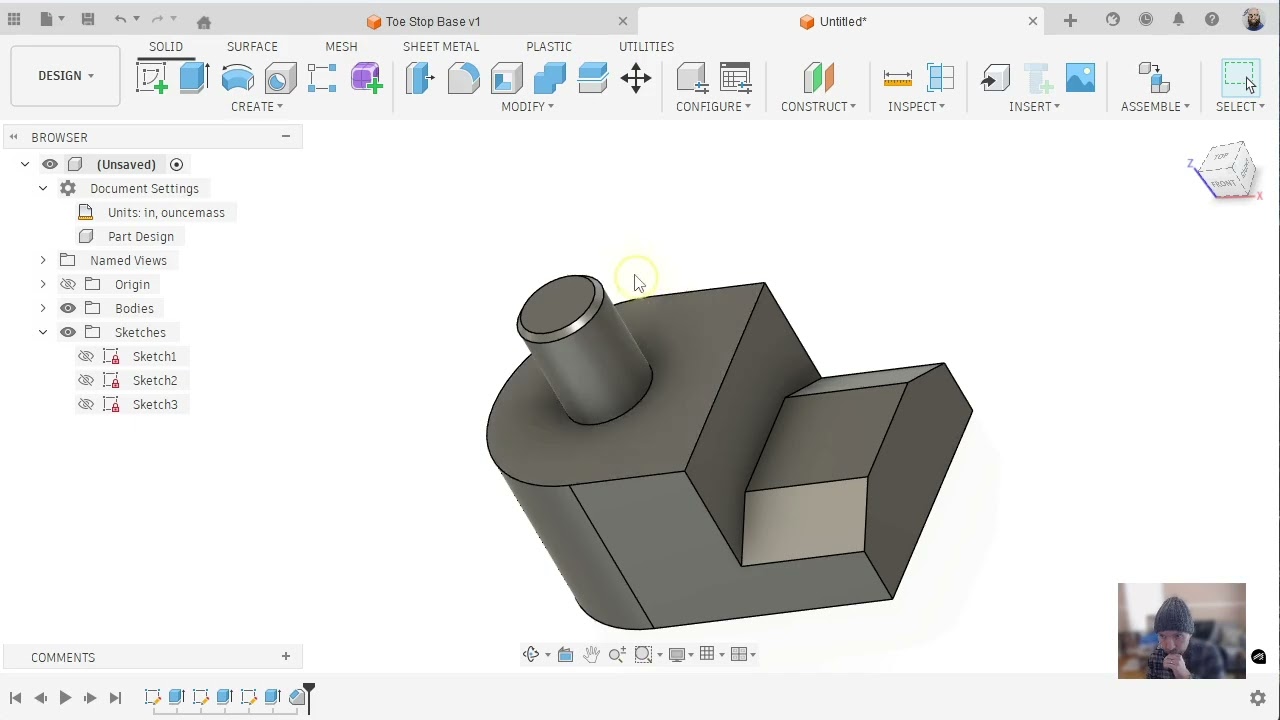
Task: Click the Create Form purple icon
Action: coord(366,78)
